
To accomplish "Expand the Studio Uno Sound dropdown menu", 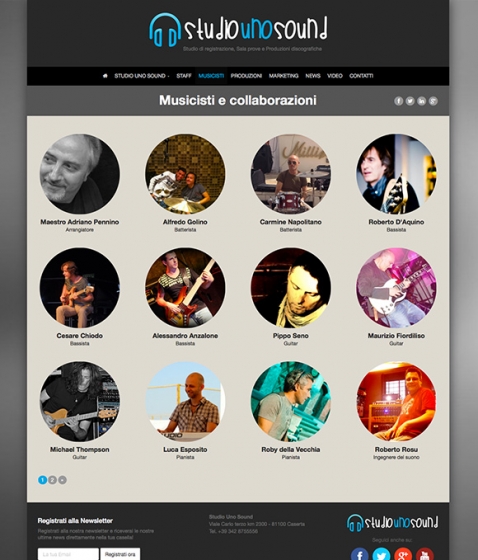I will [141, 76].
